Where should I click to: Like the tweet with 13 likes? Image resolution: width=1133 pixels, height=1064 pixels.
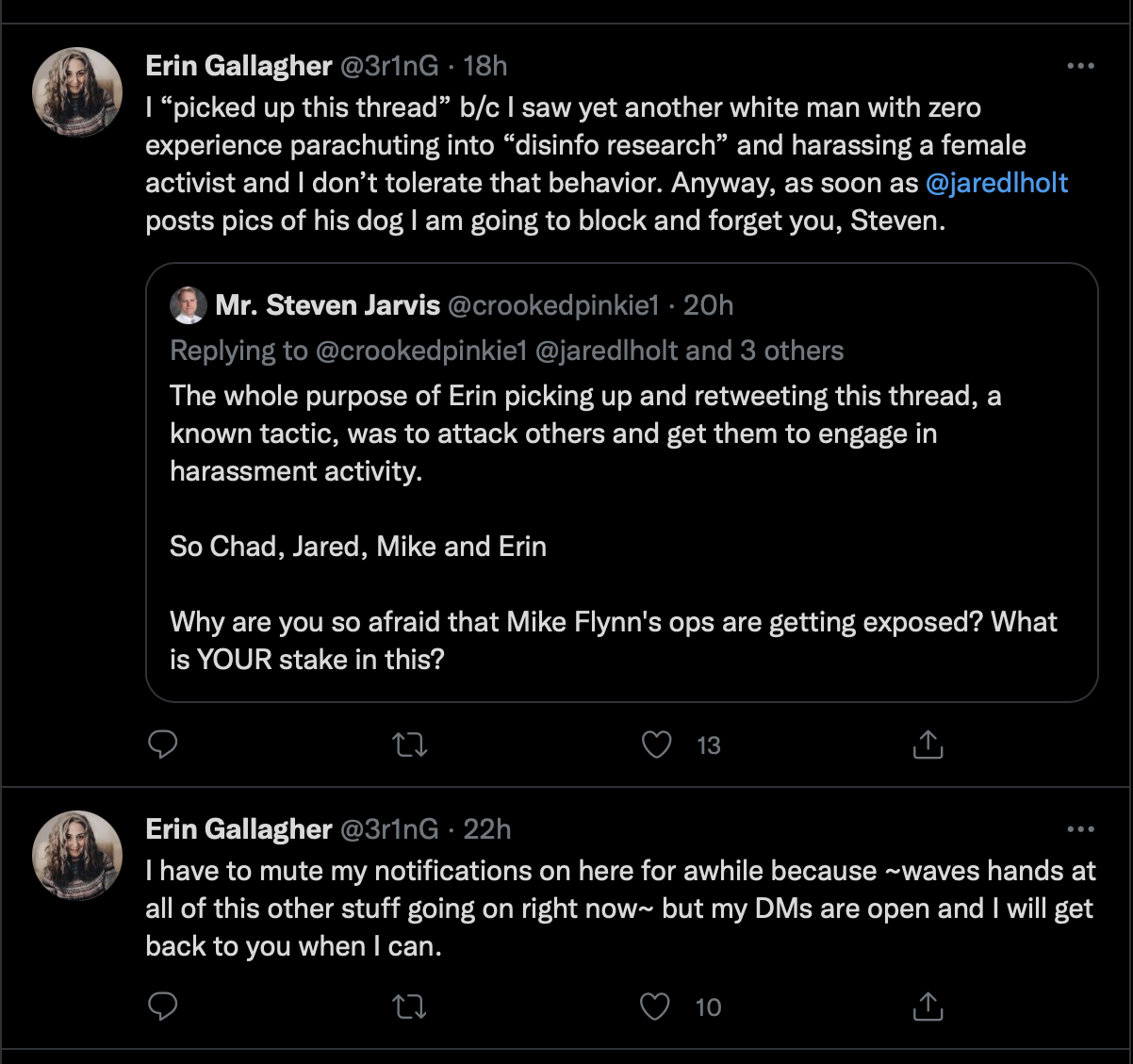click(657, 745)
